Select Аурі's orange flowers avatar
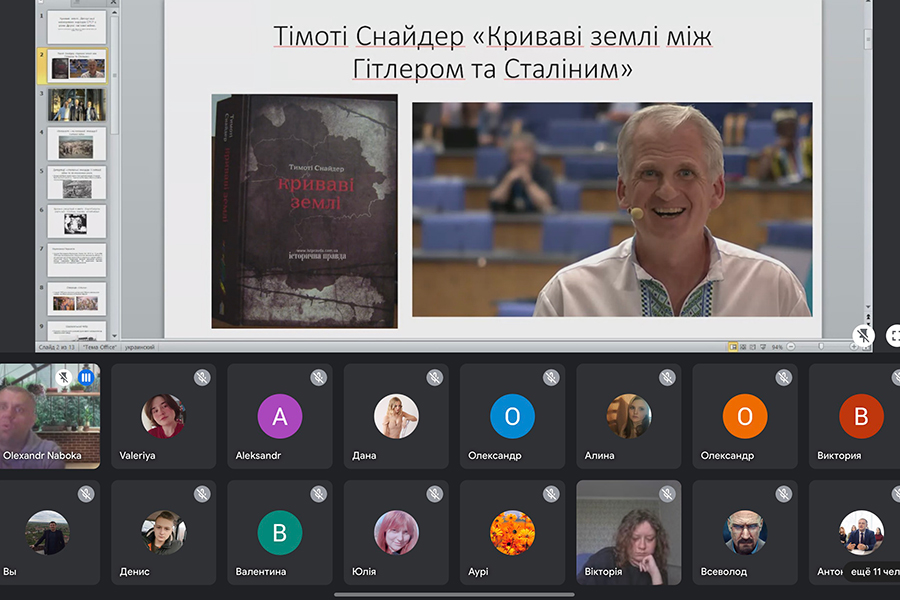 (x=512, y=532)
